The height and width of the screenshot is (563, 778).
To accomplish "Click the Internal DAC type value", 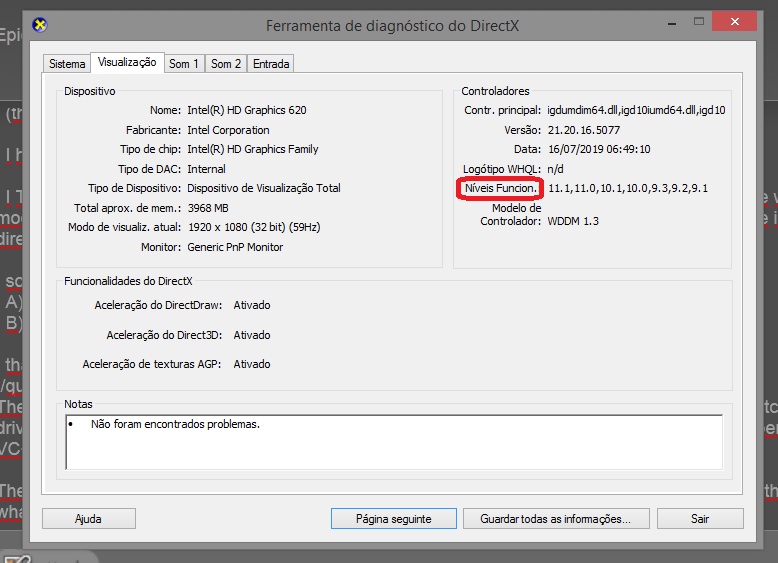I will [206, 169].
